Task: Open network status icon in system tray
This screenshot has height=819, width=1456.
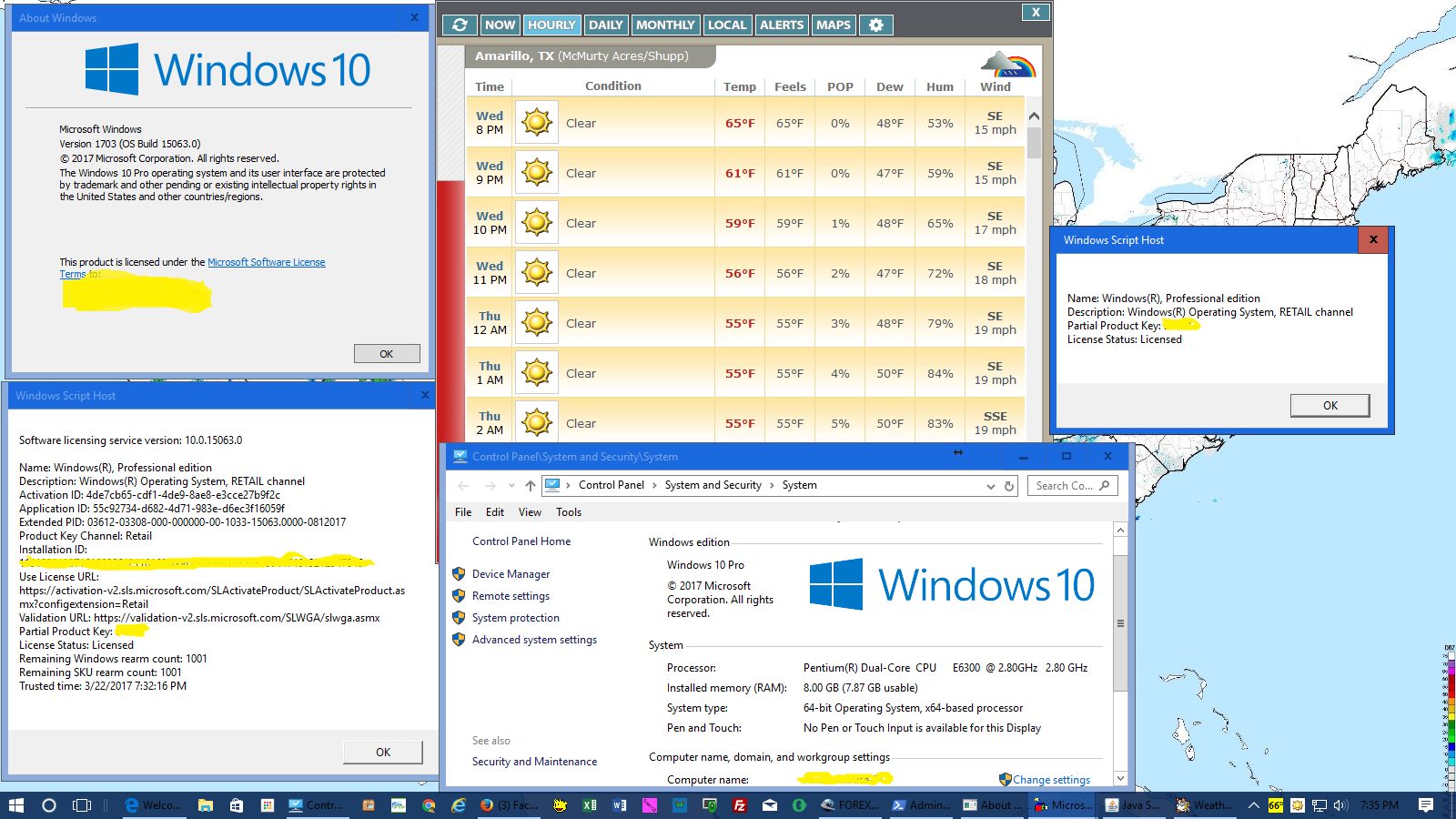Action: pos(1319,805)
